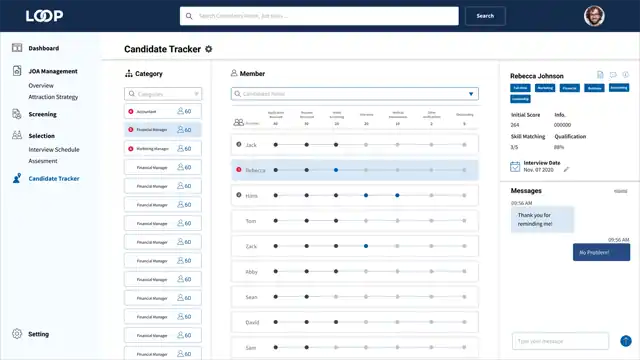This screenshot has width=640, height=360.
Task: Click the Category hierarchy icon
Action: point(129,73)
